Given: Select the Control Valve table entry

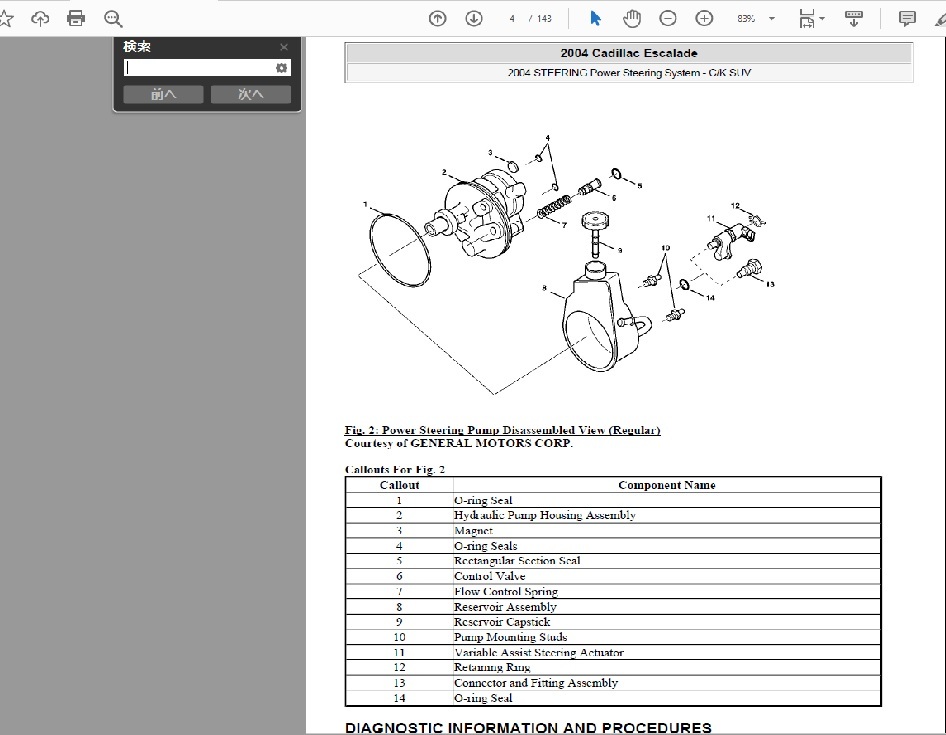Looking at the screenshot, I should 490,576.
